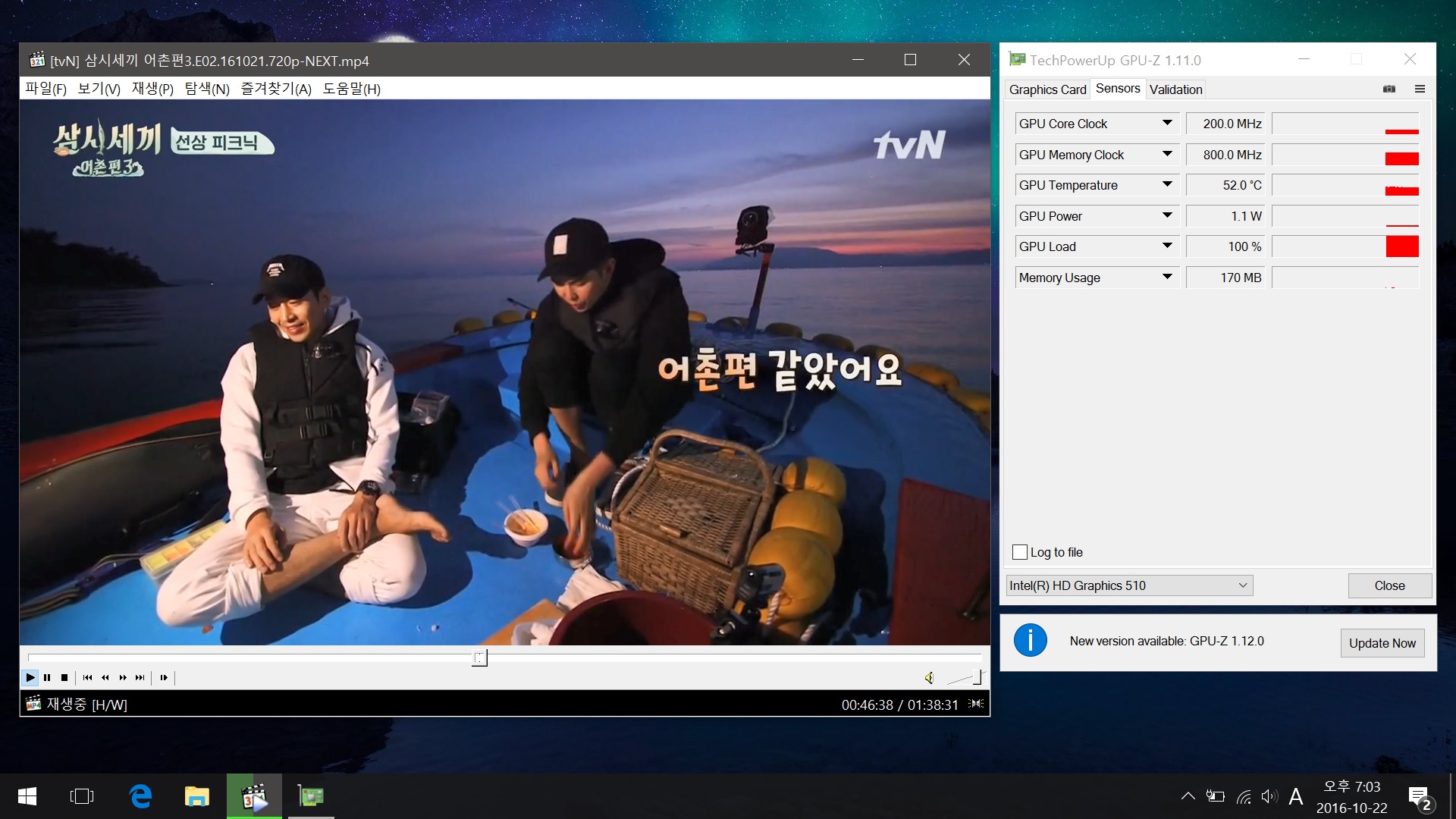The height and width of the screenshot is (819, 1456).
Task: Launch Microsoft Edge from the taskbar
Action: tap(140, 796)
